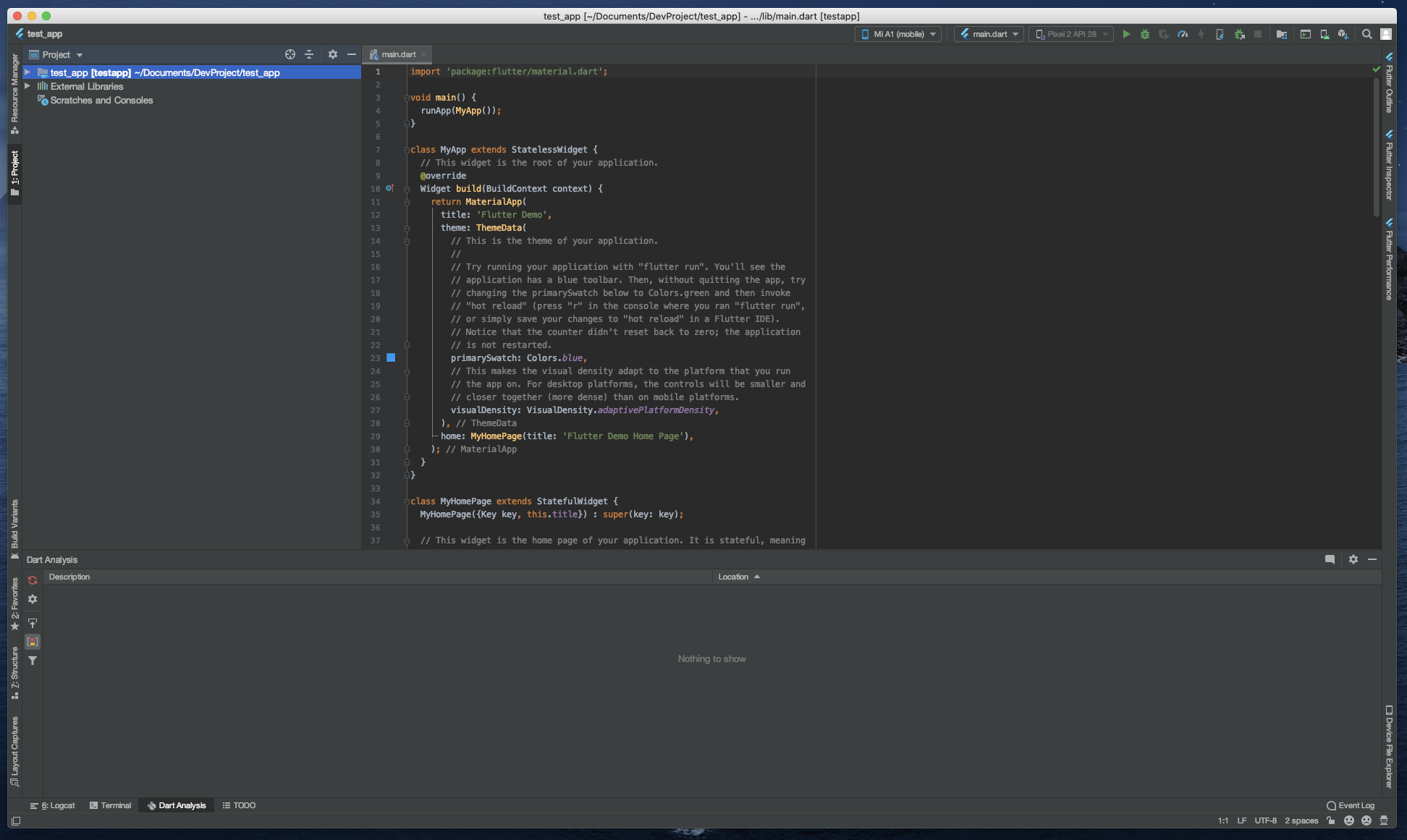Click Attach debugger to Android process icon
This screenshot has height=840, width=1407.
coord(1240,34)
